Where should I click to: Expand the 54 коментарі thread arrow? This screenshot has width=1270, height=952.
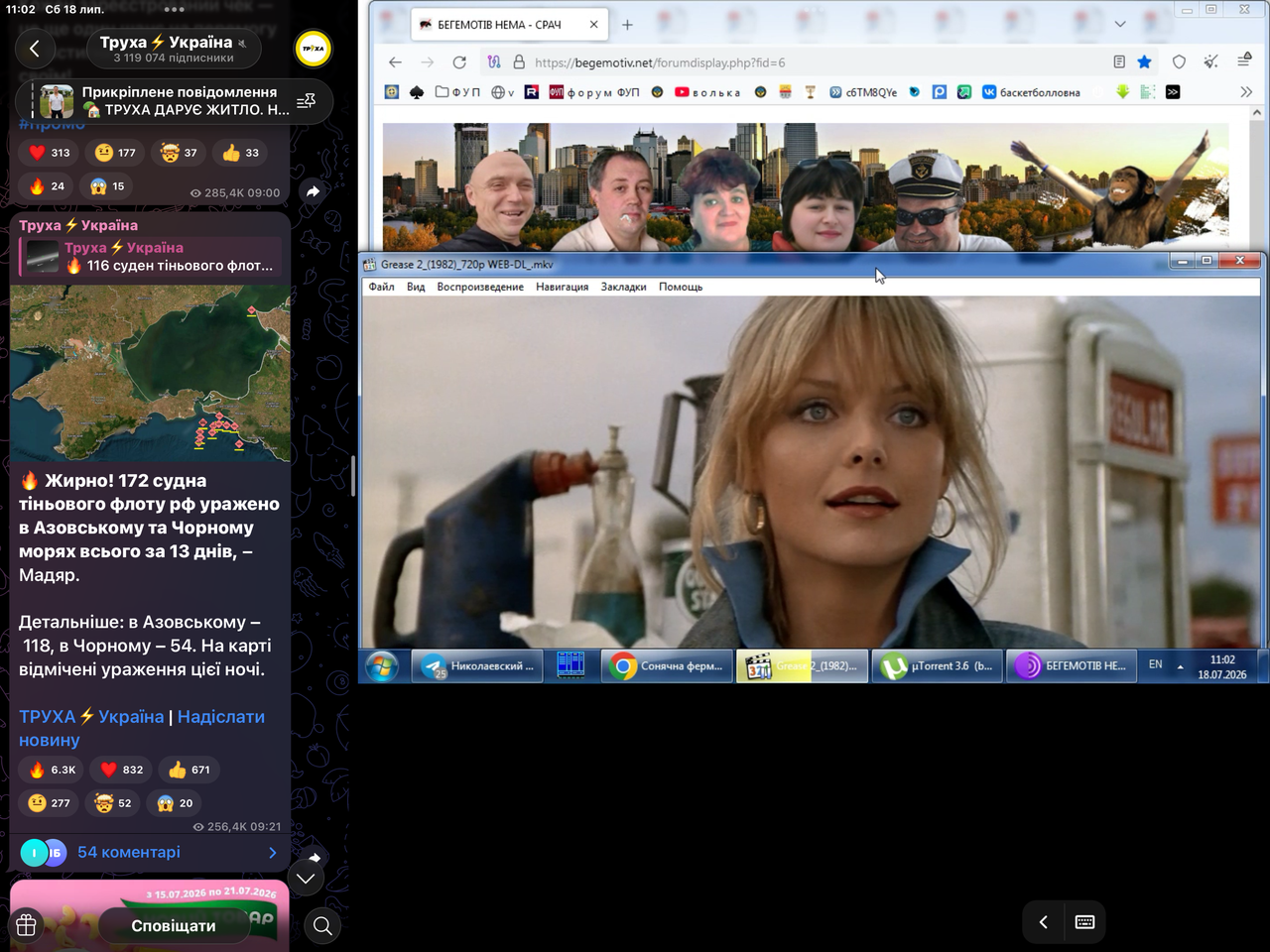[x=273, y=852]
